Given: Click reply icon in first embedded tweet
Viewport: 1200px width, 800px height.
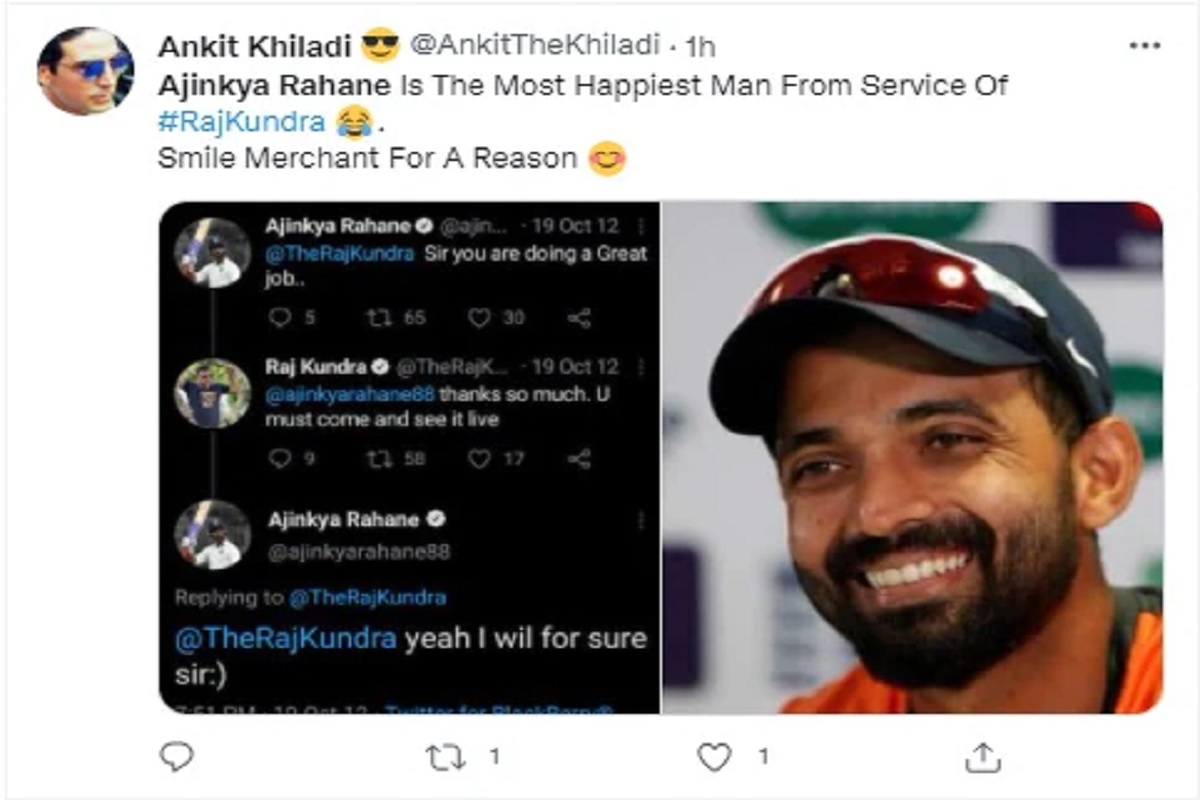Looking at the screenshot, I should click(x=281, y=318).
